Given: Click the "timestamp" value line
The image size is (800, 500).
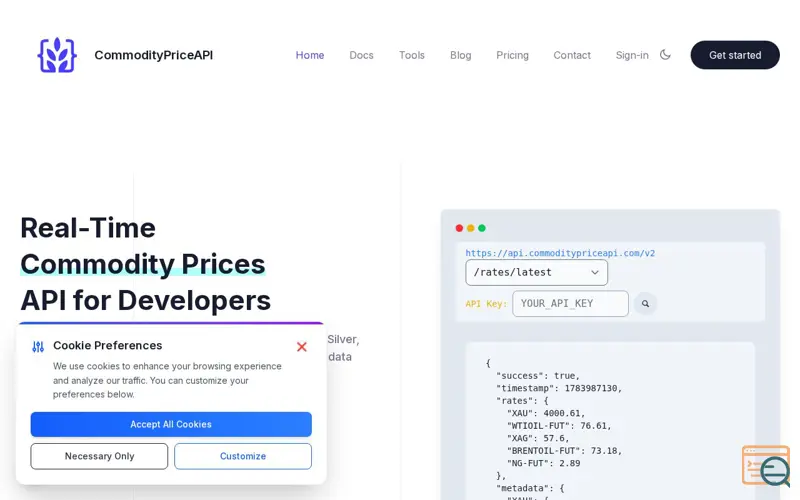Looking at the screenshot, I should pyautogui.click(x=559, y=388).
